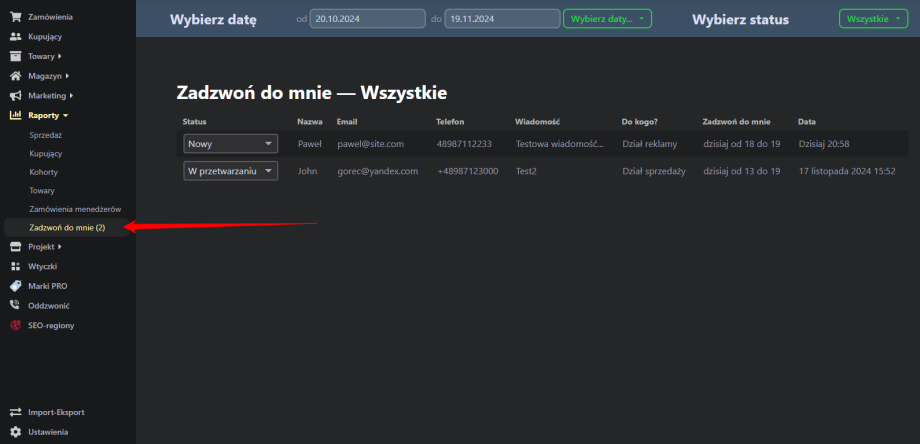Click the Marki PRO tag icon
The width and height of the screenshot is (920, 444).
coord(15,286)
